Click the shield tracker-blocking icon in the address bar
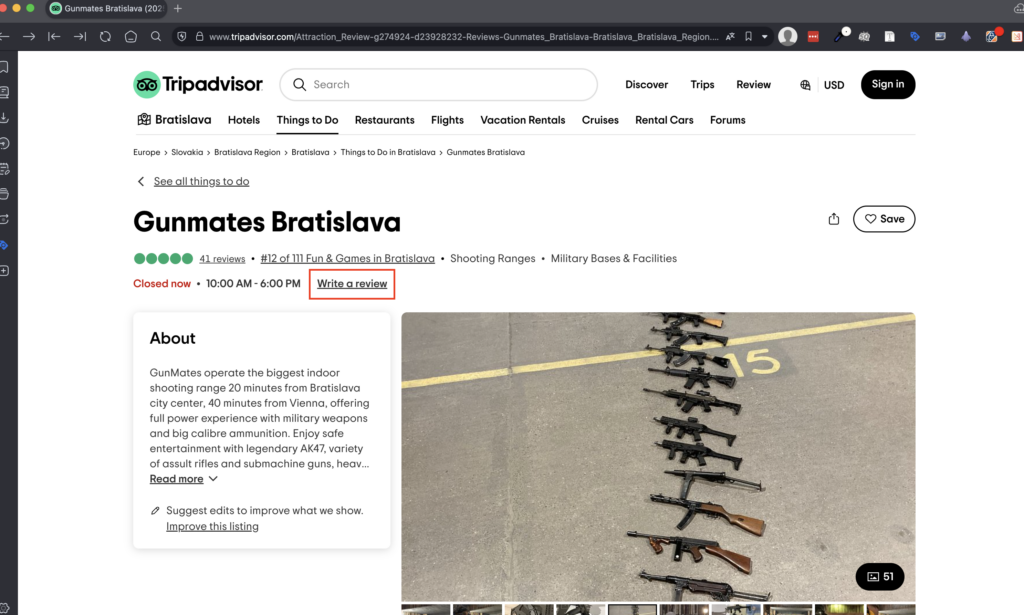 182,37
